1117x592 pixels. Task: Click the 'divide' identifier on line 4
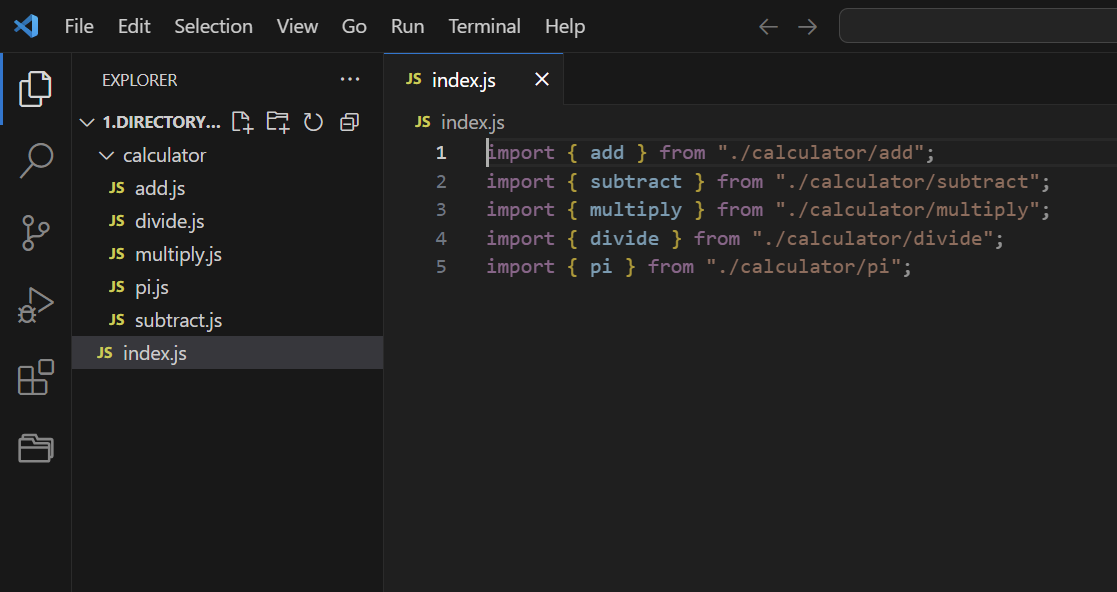(624, 238)
